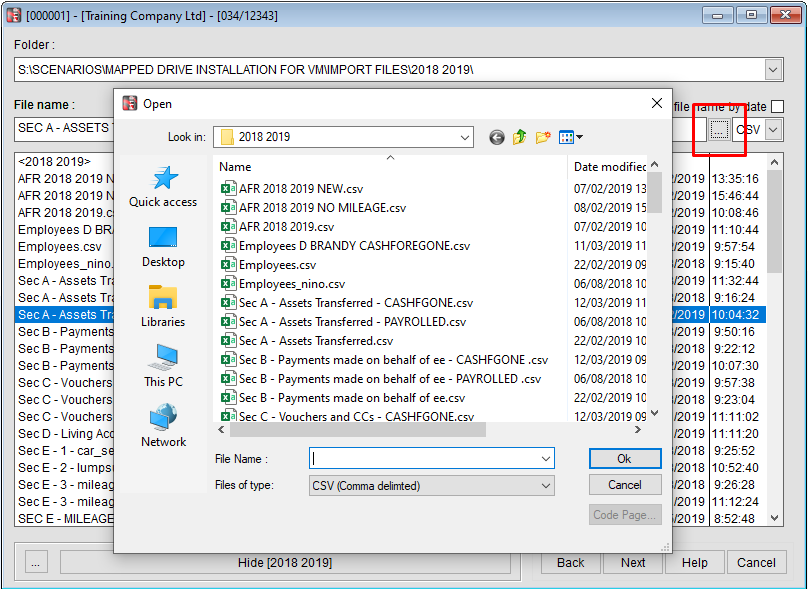Image resolution: width=808 pixels, height=589 pixels.
Task: Select Sec D - Living Acc row in main list
Action: coord(65,434)
